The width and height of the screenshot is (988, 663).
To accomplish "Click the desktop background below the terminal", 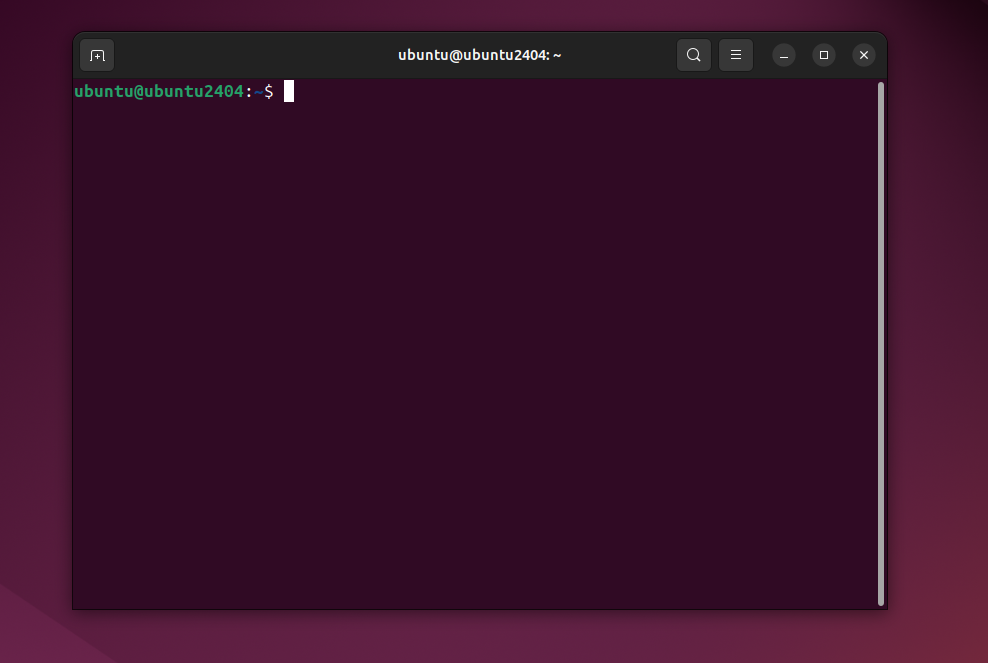I will [480, 637].
